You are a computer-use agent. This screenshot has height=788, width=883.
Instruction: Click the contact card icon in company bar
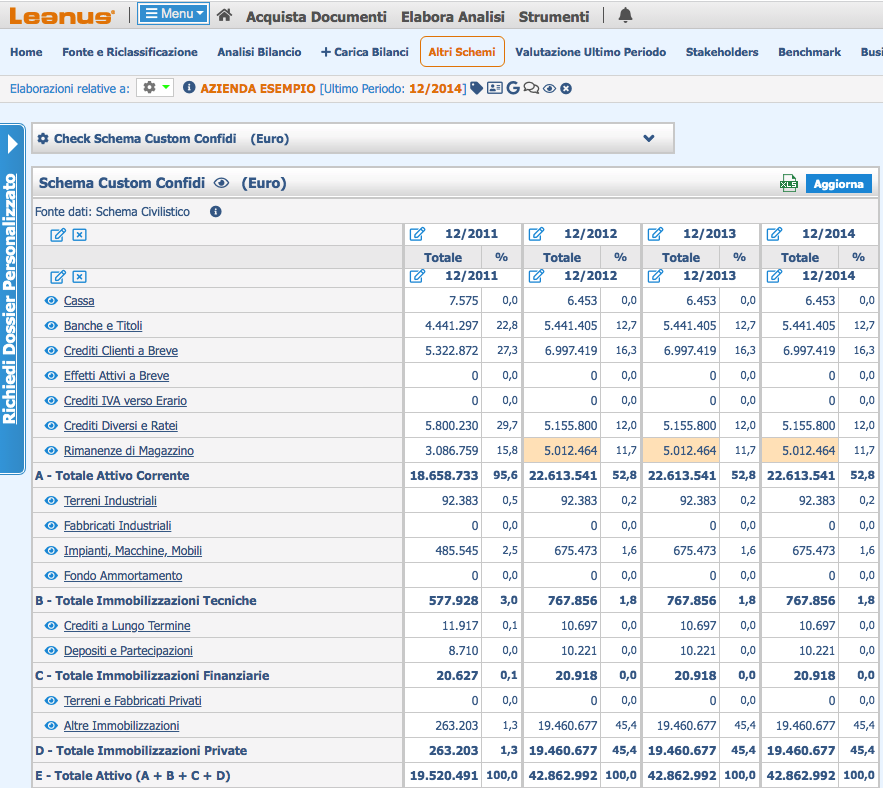pos(495,89)
